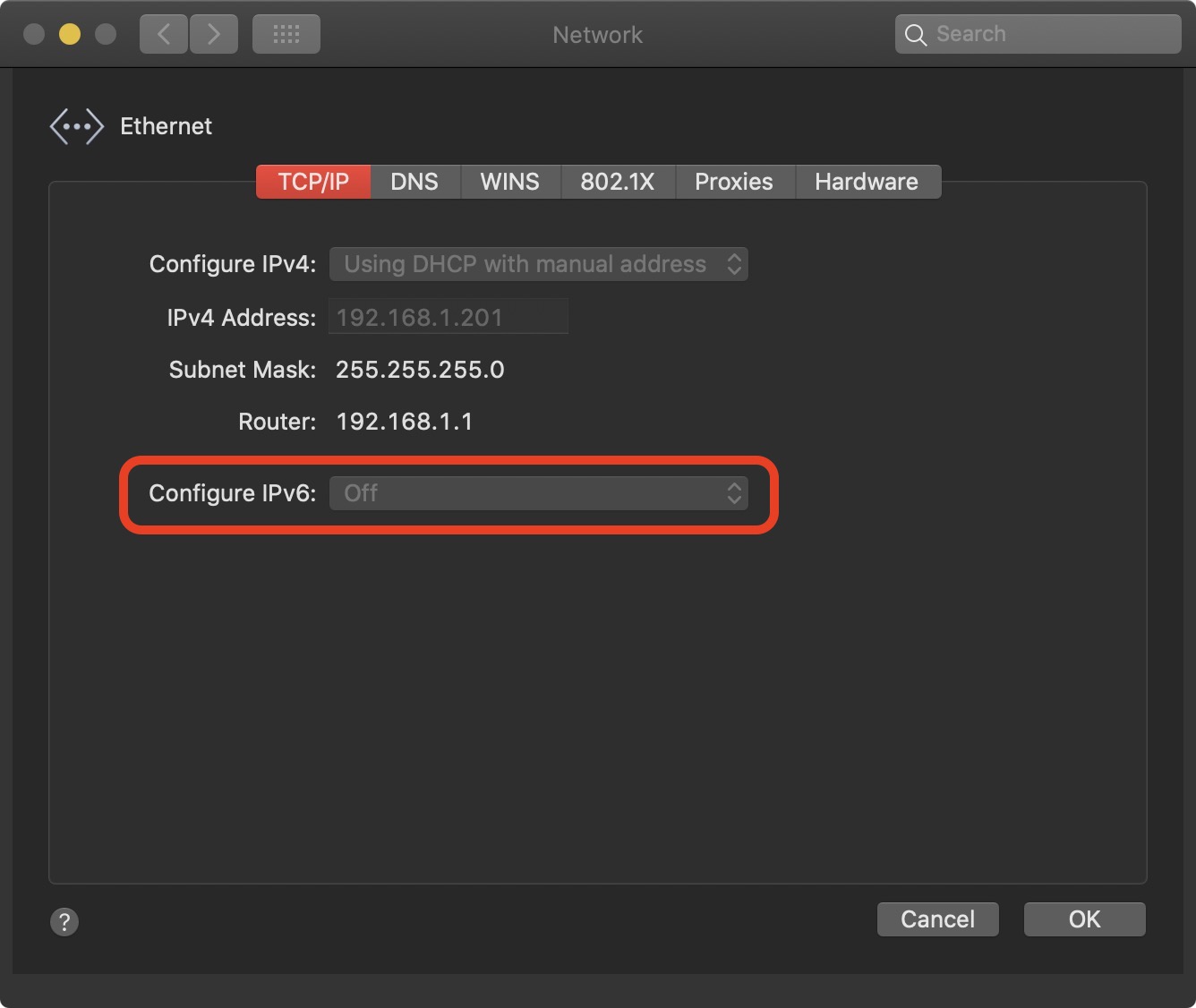Open the Configure IPv6 dropdown
This screenshot has height=1008, width=1196.
click(538, 493)
